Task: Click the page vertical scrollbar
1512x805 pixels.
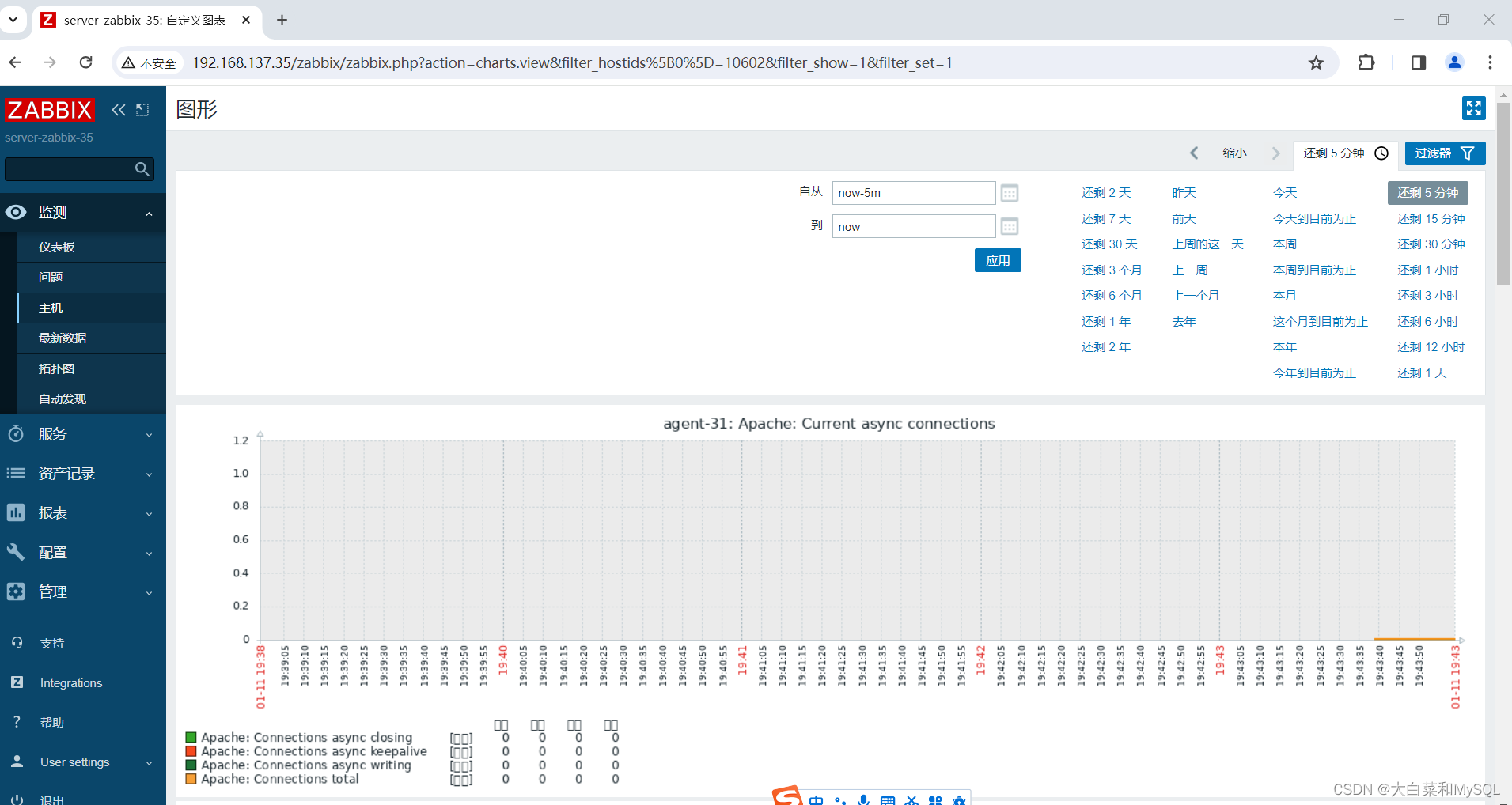Action: [1503, 194]
